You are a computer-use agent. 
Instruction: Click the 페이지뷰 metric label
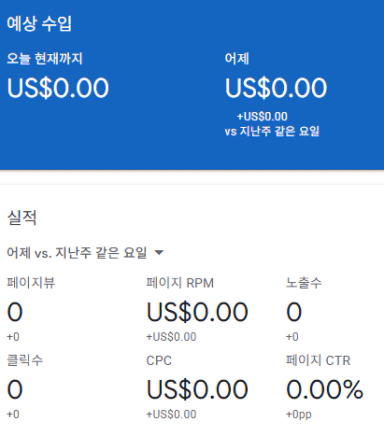(31, 283)
